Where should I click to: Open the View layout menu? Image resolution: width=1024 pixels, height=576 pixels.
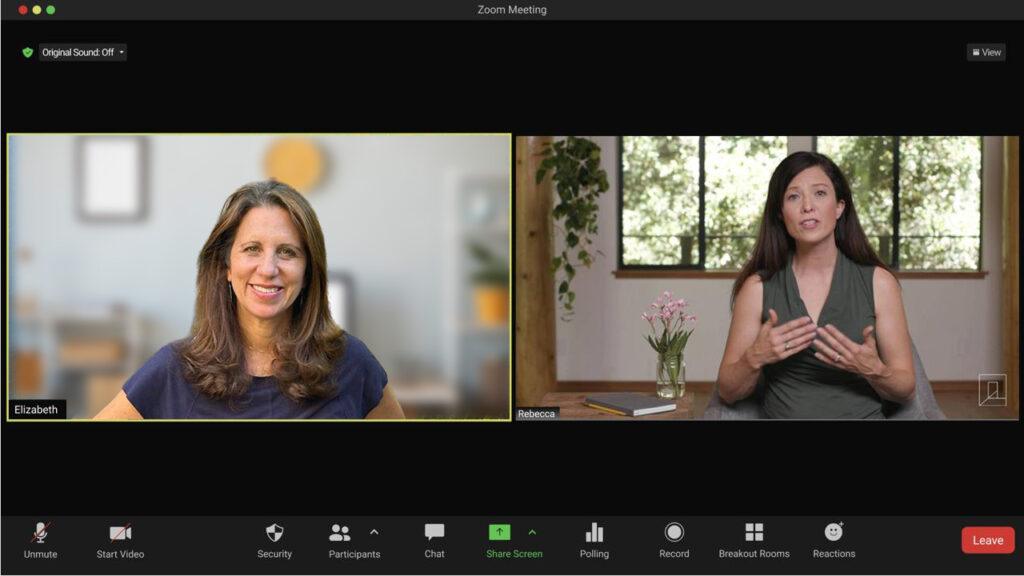(986, 52)
